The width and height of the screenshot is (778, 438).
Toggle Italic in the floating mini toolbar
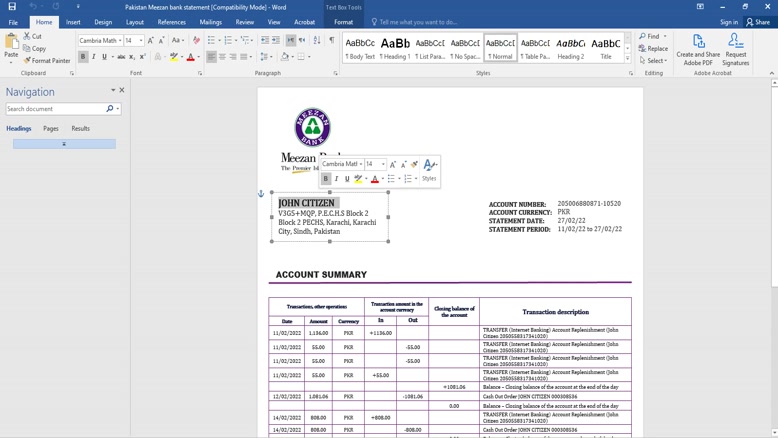pos(336,179)
